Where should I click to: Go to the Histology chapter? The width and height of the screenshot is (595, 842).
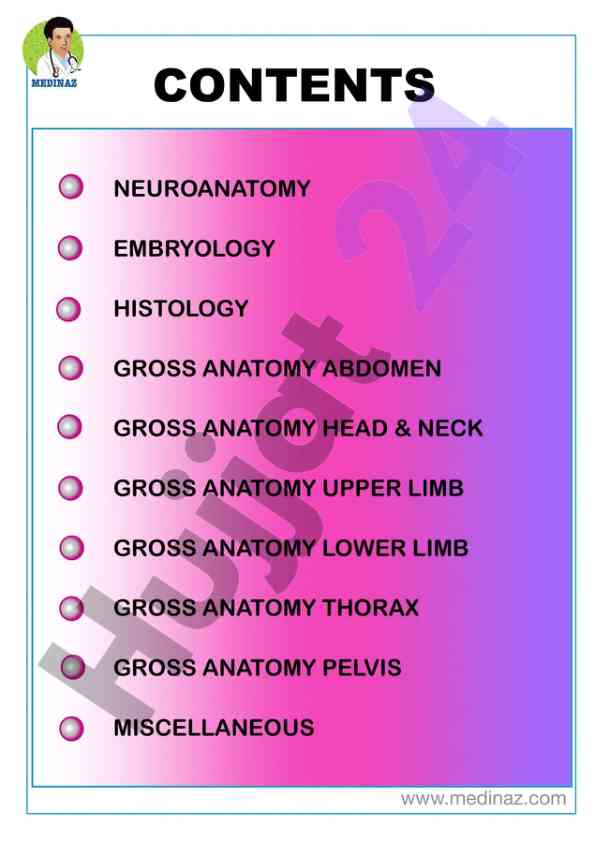click(181, 309)
